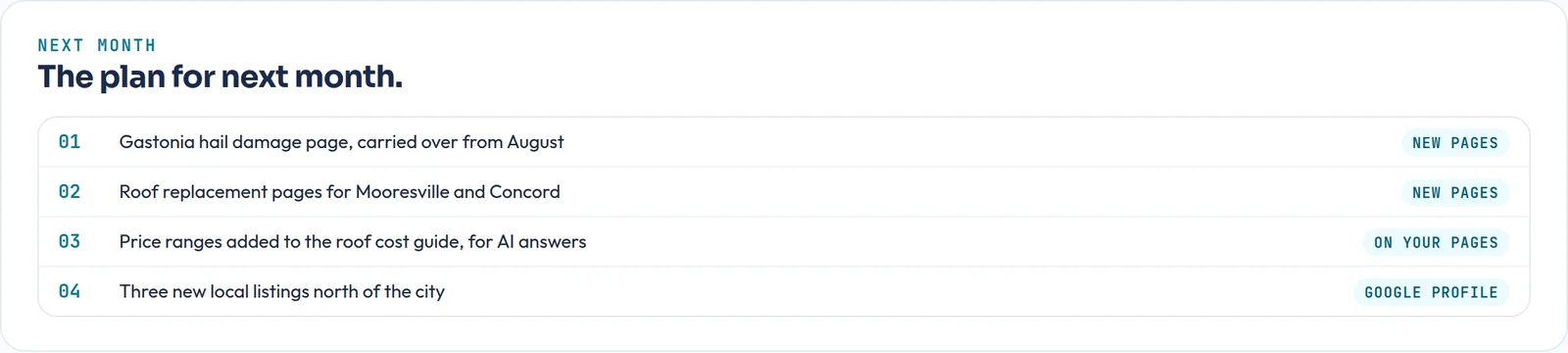Click the word August in row 01
The width and height of the screenshot is (1568, 353).
pos(535,142)
